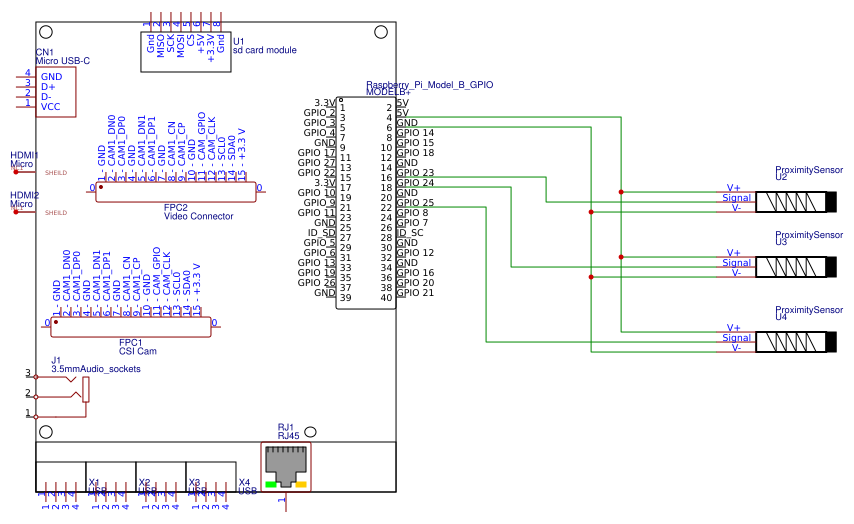The image size is (854, 524).
Task: Click the MISO pin label on U1
Action: [x=161, y=46]
